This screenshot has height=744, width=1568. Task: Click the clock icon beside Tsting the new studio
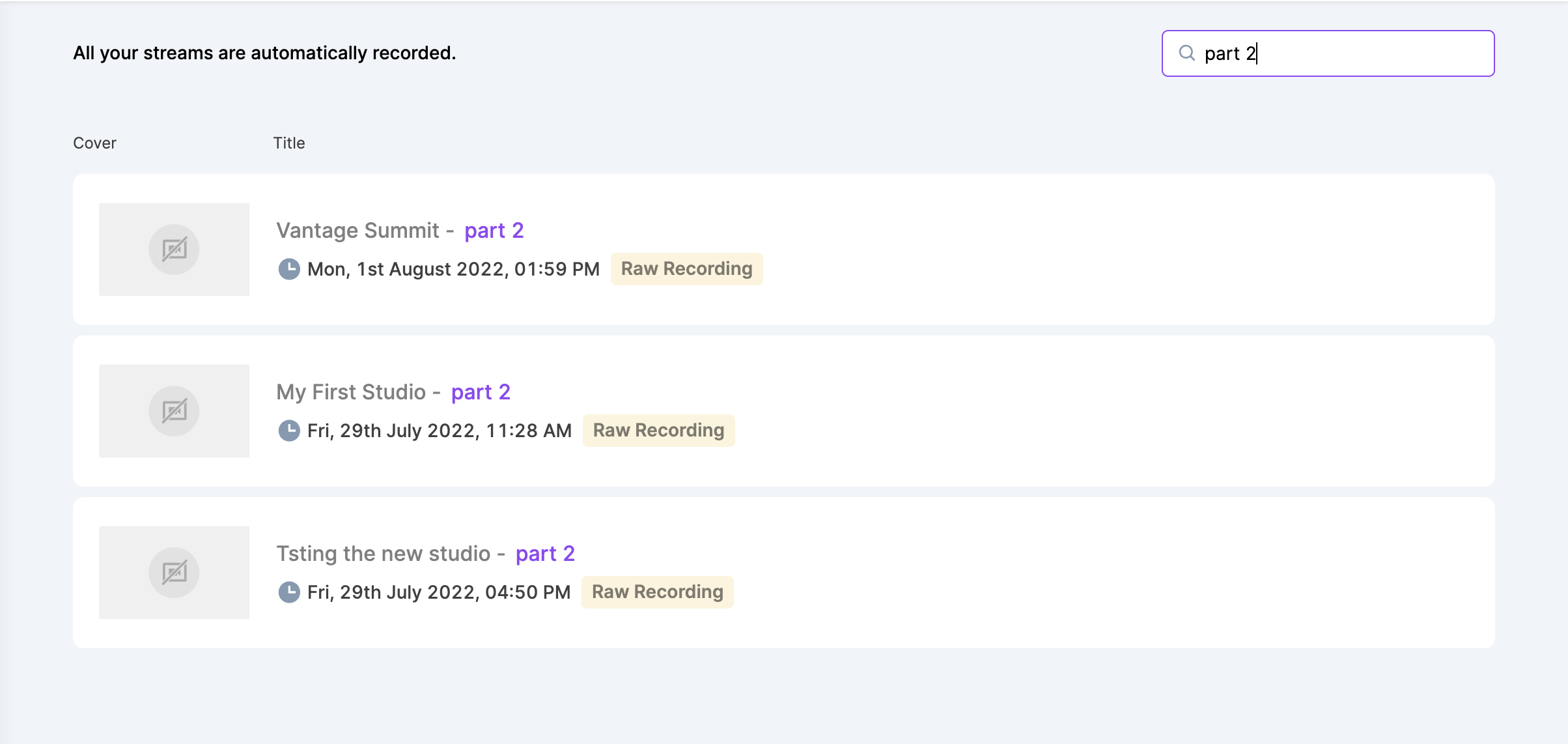point(290,592)
